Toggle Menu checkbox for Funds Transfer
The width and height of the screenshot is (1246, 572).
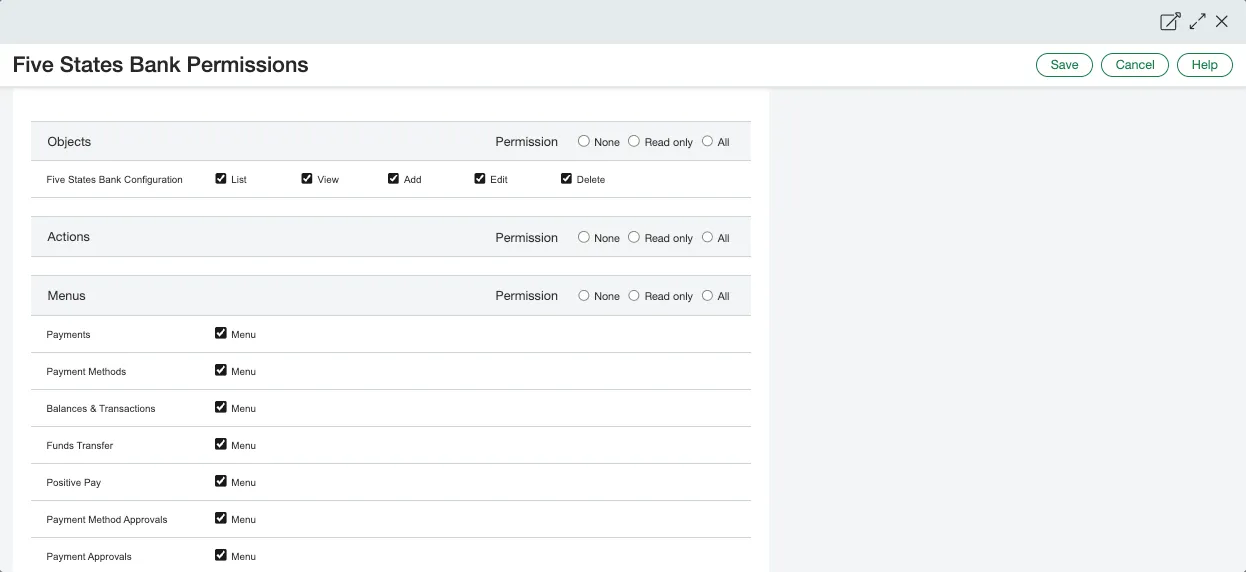(x=221, y=444)
